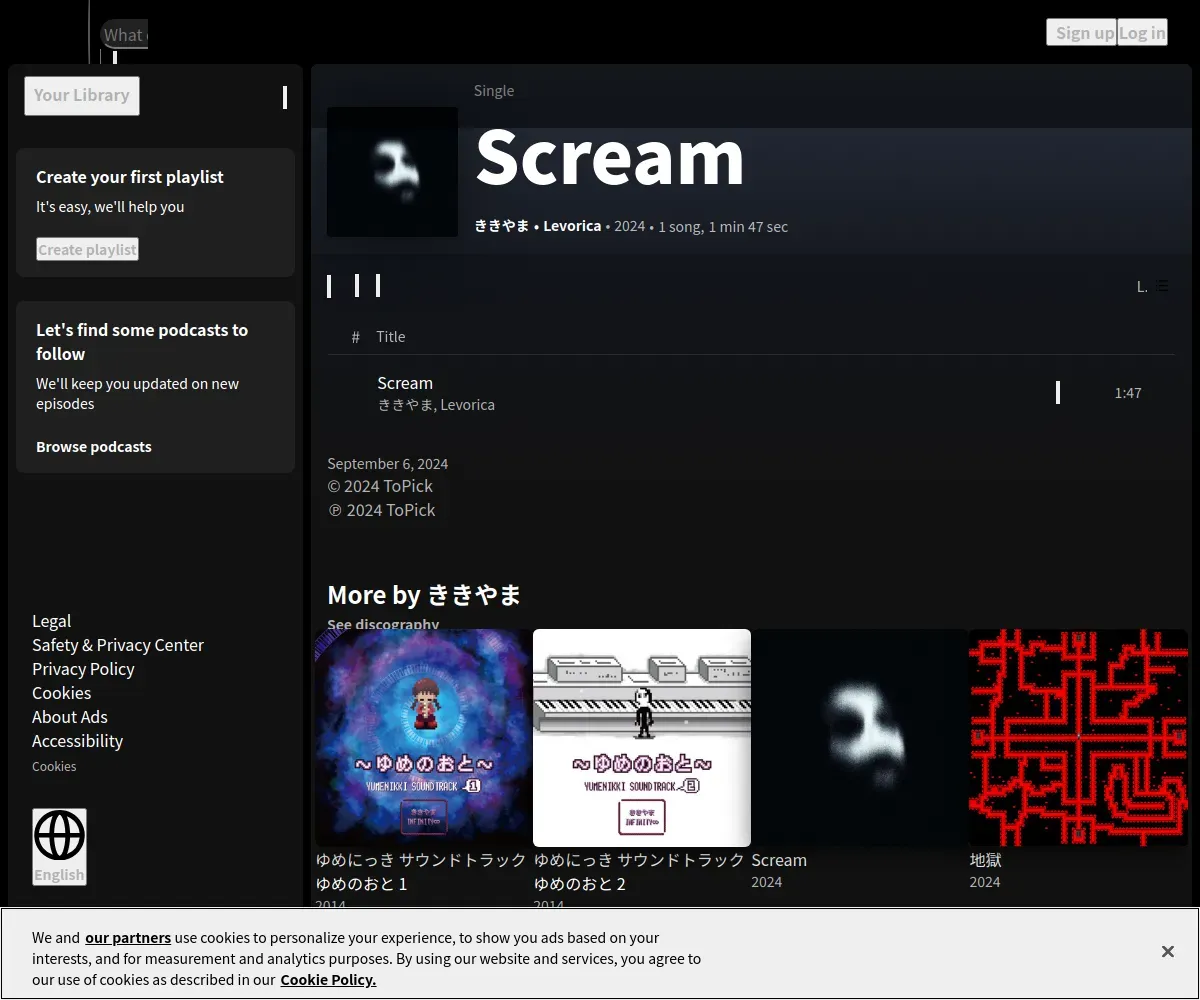The image size is (1200, 1000).
Task: Click the collapsed control left of the 1:47 duration
Action: click(1058, 393)
